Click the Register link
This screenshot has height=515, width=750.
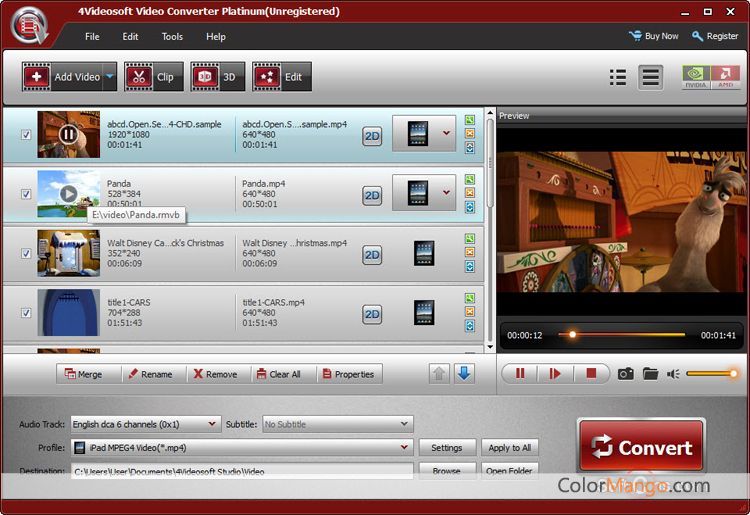click(x=715, y=36)
